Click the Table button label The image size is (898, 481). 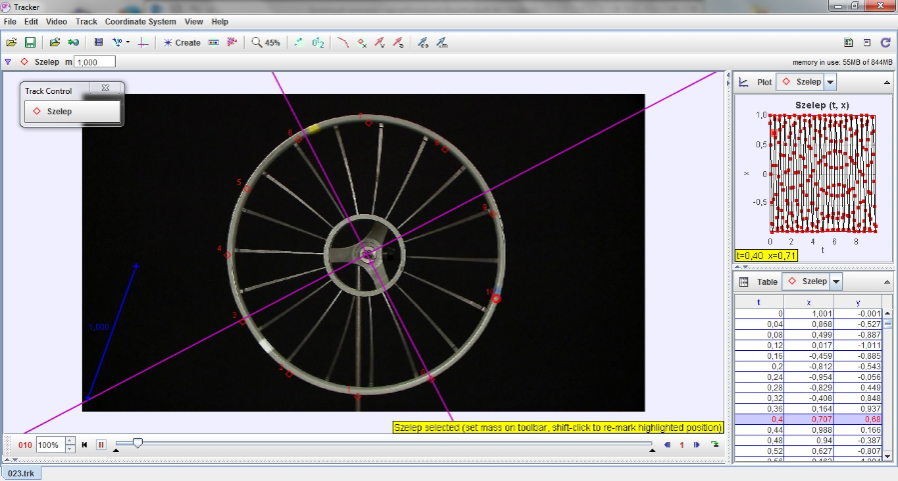[766, 282]
